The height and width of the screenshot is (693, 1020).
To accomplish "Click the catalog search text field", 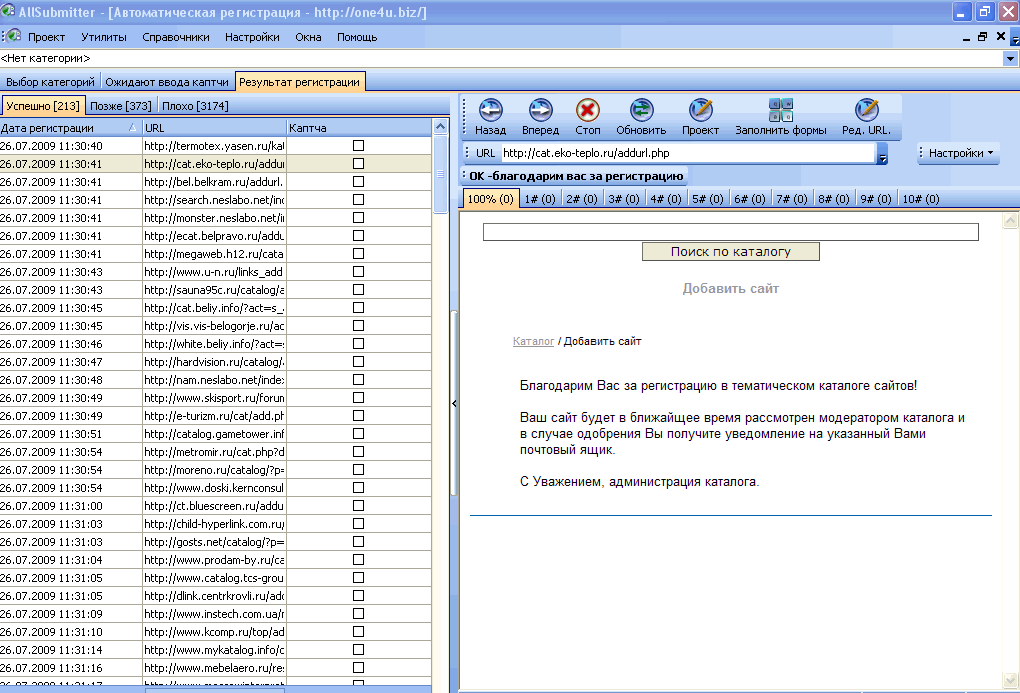I will point(730,232).
